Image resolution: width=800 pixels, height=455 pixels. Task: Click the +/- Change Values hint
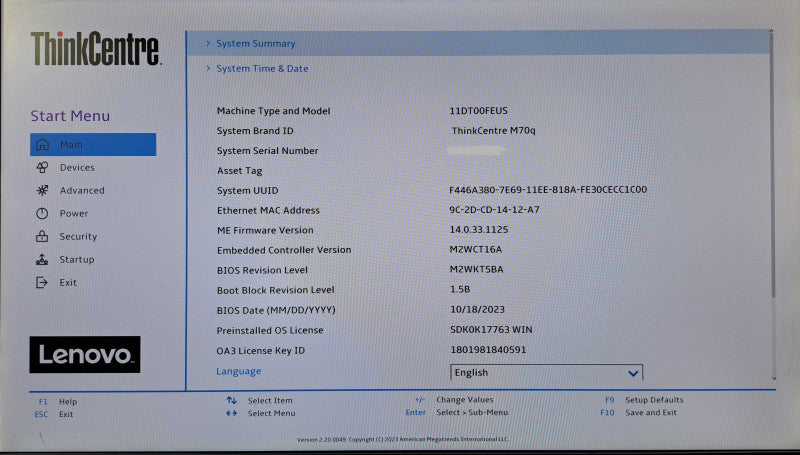pyautogui.click(x=454, y=400)
